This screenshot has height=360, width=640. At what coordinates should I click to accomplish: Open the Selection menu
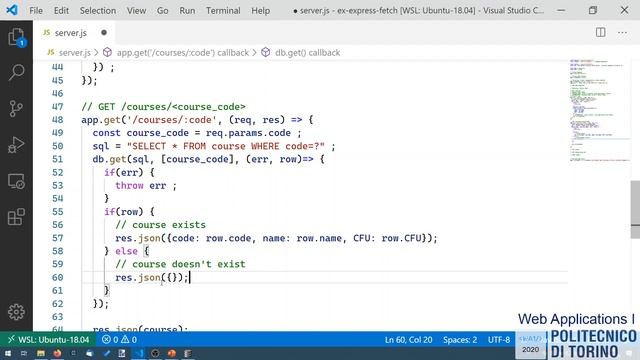98,10
